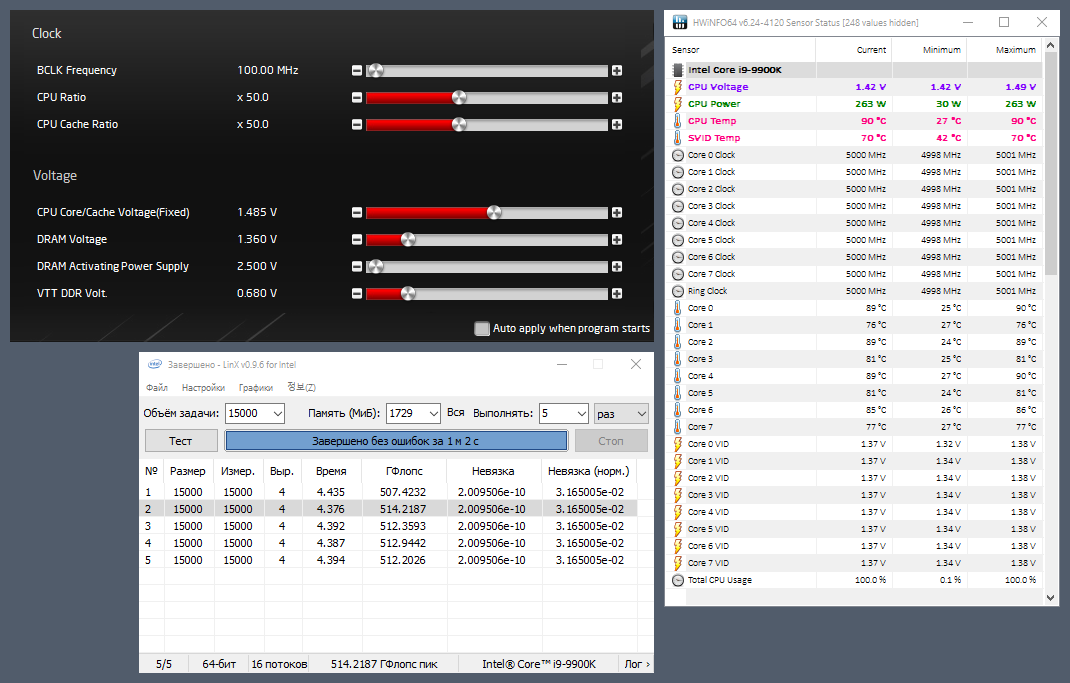Click the HWiNFO64 window title icon

[680, 23]
